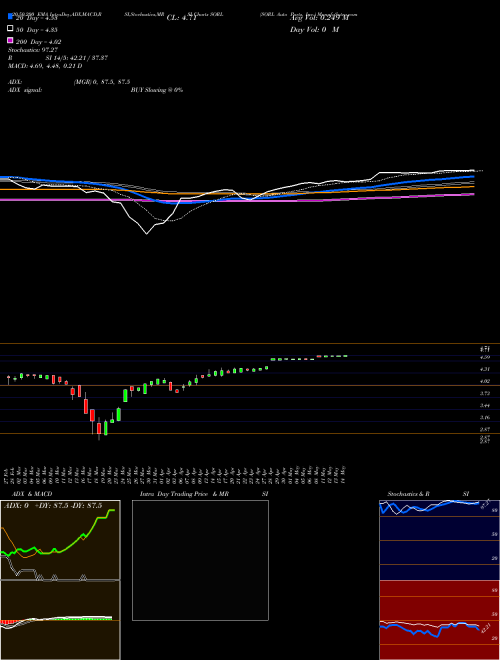Click the 'Stochastics: 97.27' readout

tap(33, 50)
